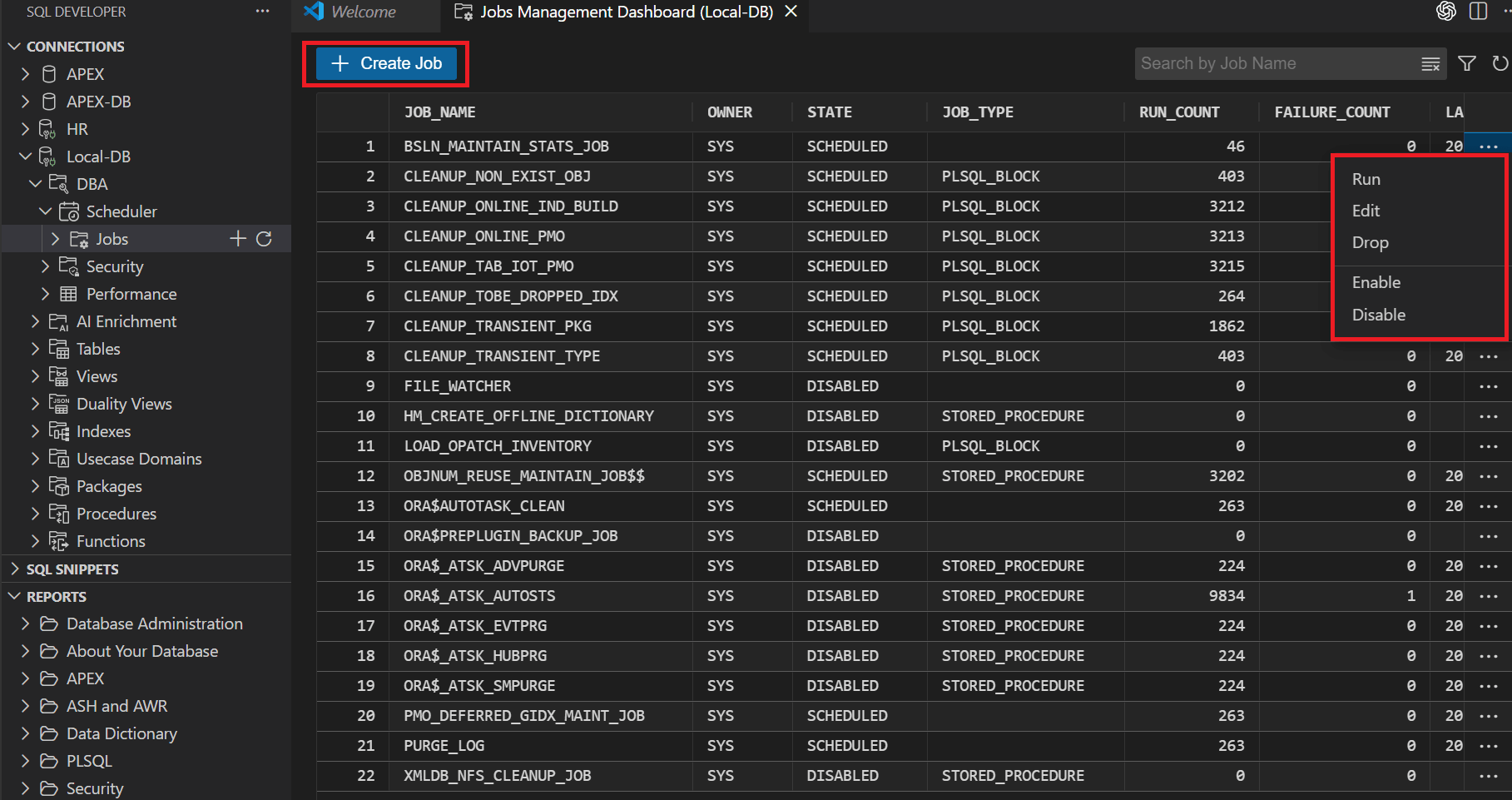This screenshot has width=1512, height=800.
Task: Select the Performance tree item
Action: point(131,294)
